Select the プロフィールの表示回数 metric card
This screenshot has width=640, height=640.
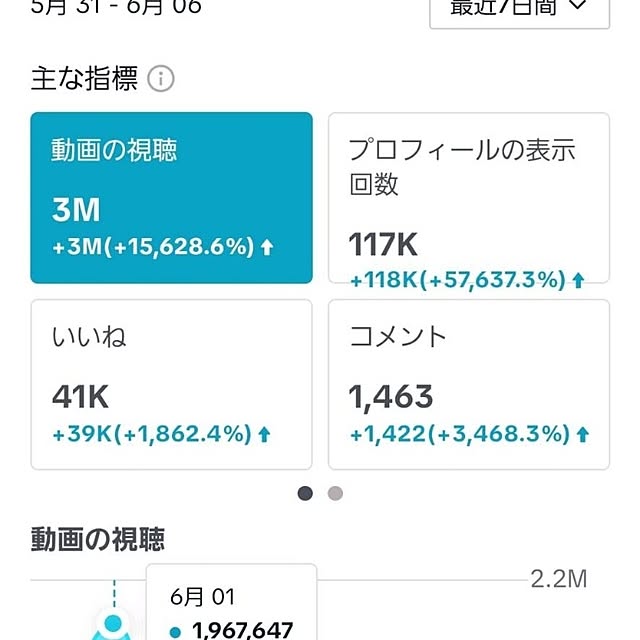[469, 198]
